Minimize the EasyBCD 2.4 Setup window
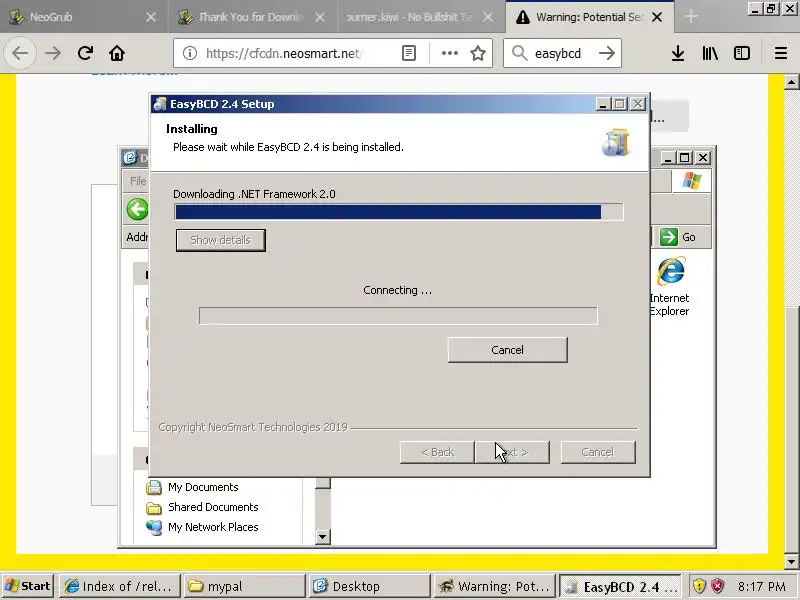Image resolution: width=800 pixels, height=600 pixels. [x=603, y=104]
